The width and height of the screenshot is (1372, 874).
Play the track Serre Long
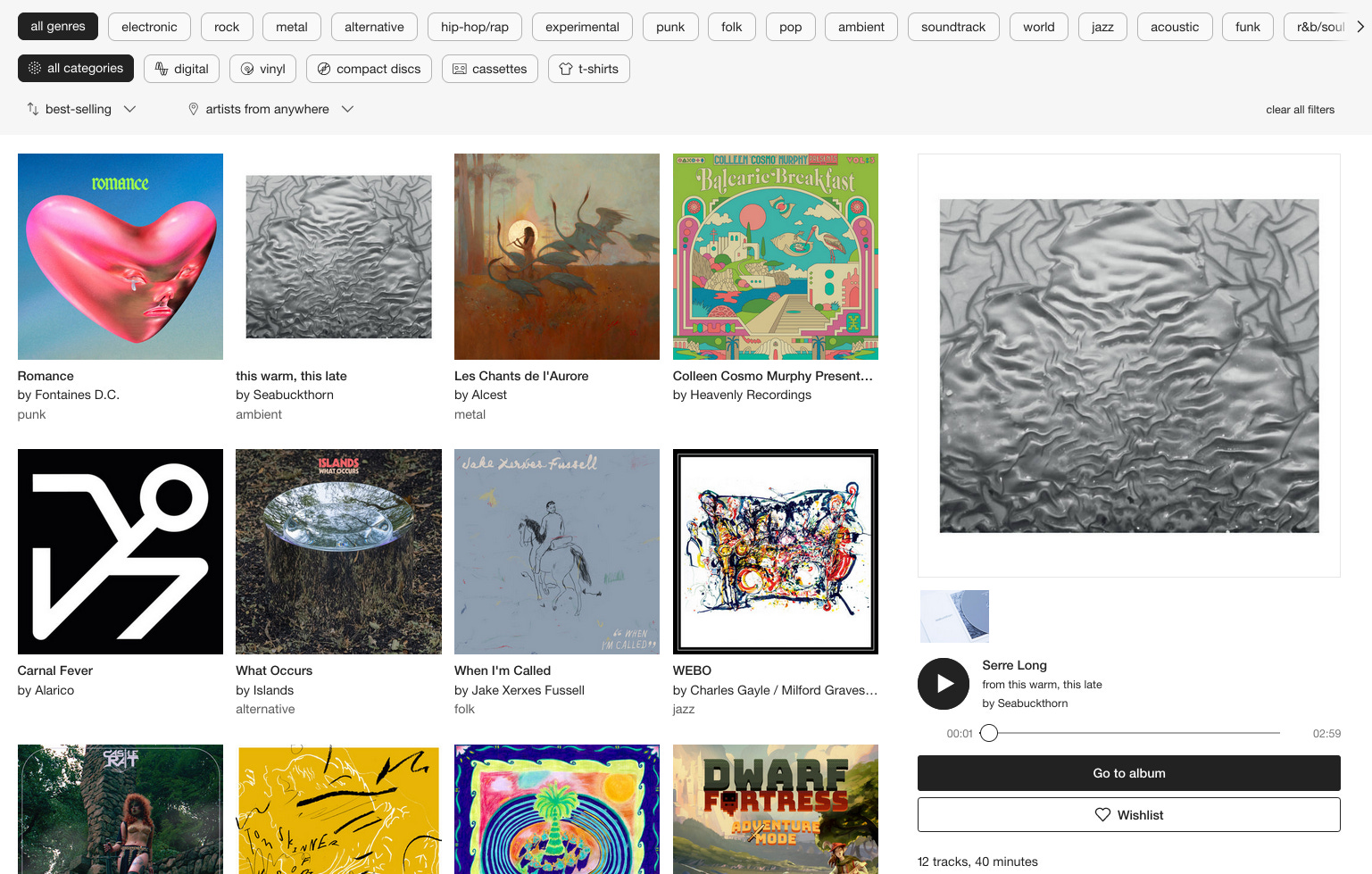click(x=944, y=684)
